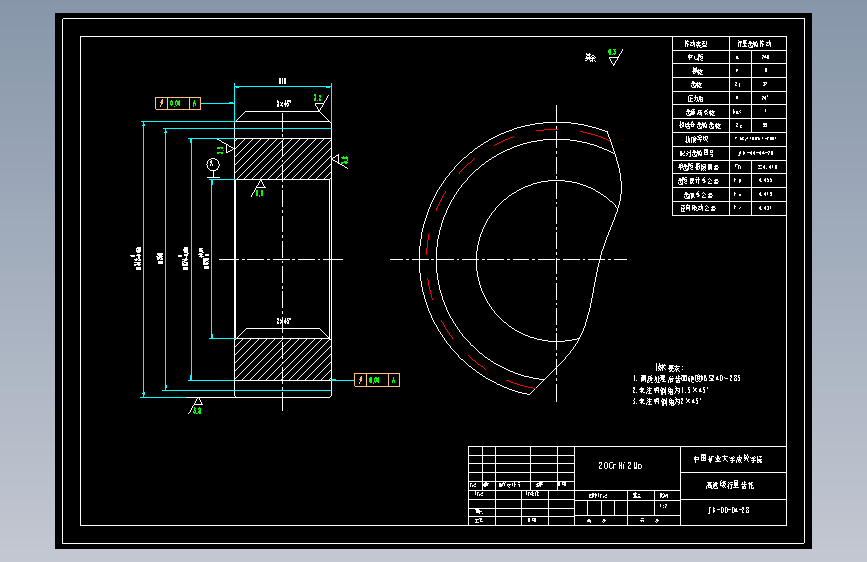Click the part name cell 高速级行星齿轮
Image resolution: width=867 pixels, height=562 pixels.
[733, 486]
